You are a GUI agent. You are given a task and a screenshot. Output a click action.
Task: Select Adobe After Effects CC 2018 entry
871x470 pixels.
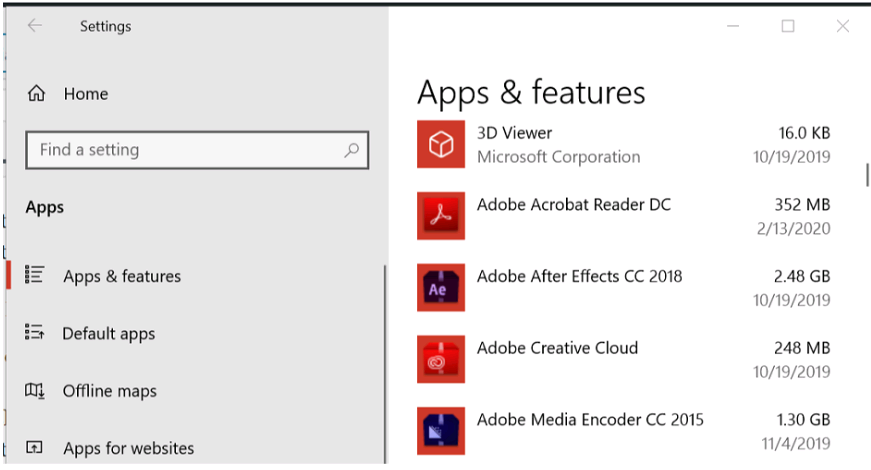(x=579, y=276)
